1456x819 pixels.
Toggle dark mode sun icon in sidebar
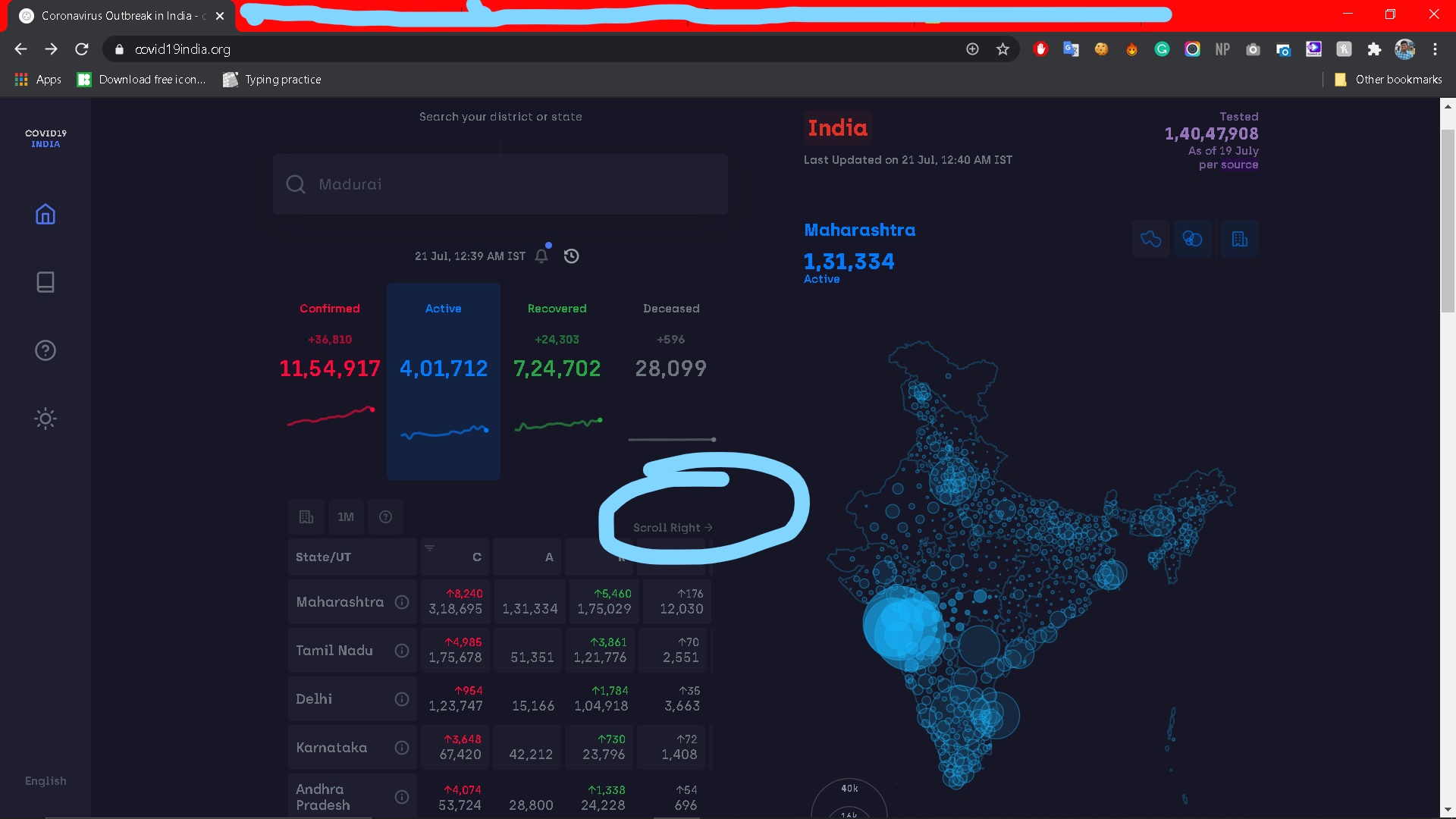pyautogui.click(x=45, y=419)
